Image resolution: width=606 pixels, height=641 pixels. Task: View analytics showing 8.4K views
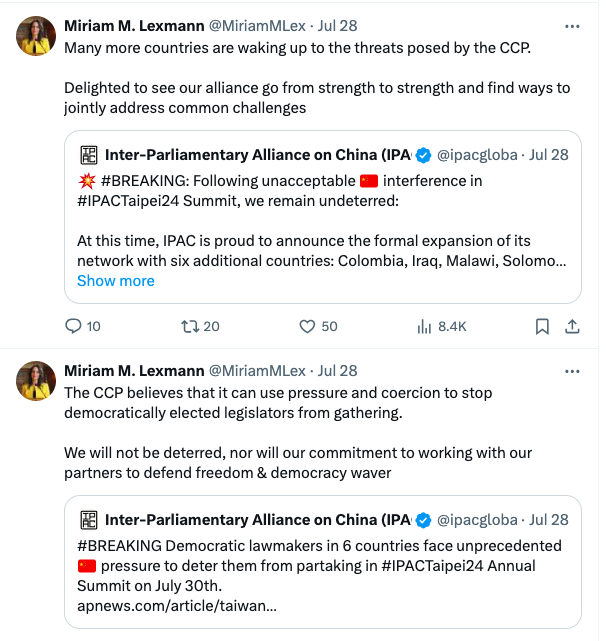pos(423,326)
